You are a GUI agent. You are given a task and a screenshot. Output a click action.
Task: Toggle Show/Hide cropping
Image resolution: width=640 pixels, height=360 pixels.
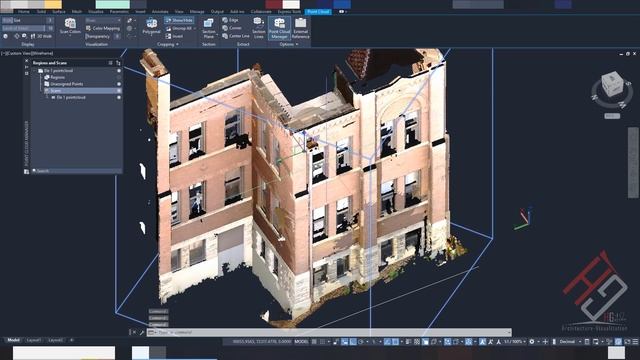point(179,20)
